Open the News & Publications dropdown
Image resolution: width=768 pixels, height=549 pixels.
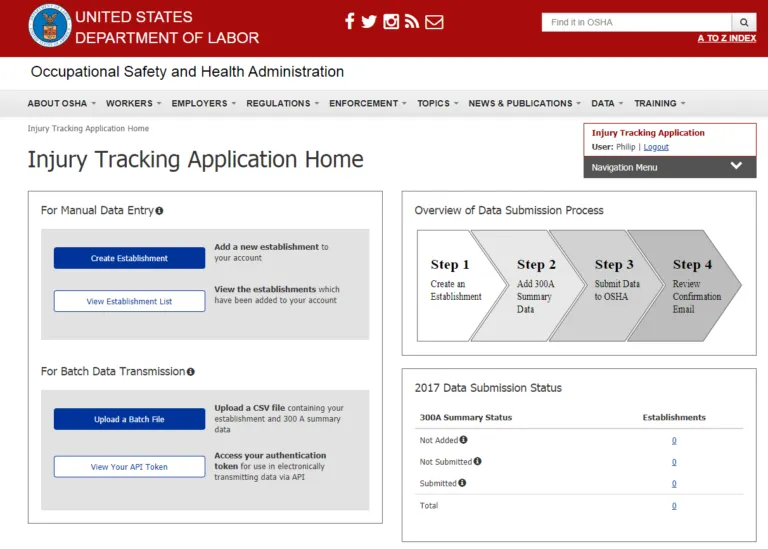(524, 103)
